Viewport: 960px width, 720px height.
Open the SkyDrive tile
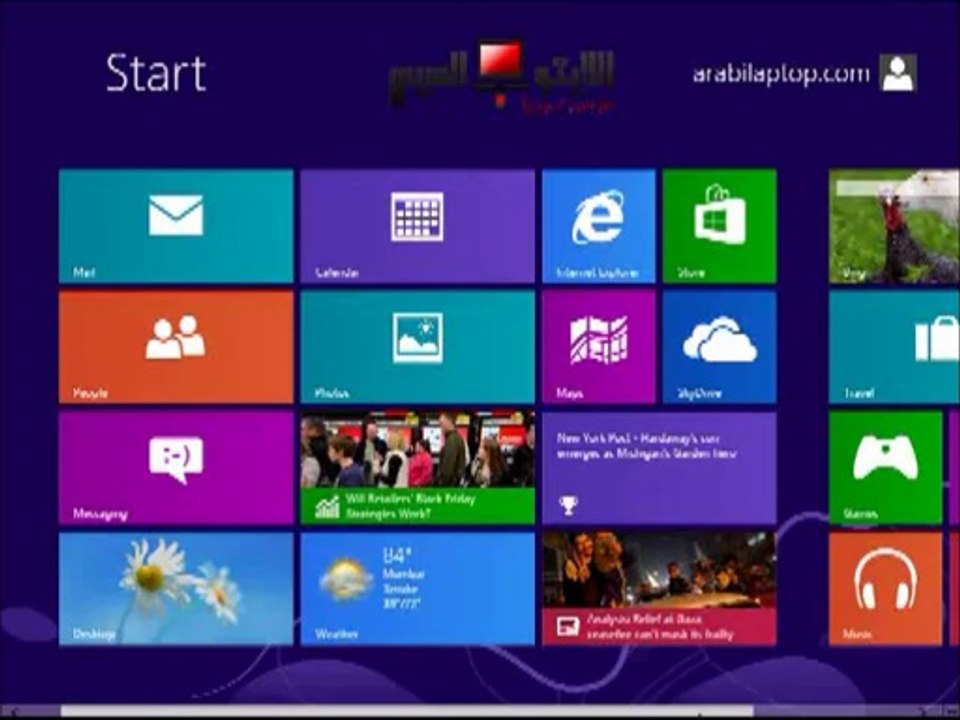coord(719,347)
